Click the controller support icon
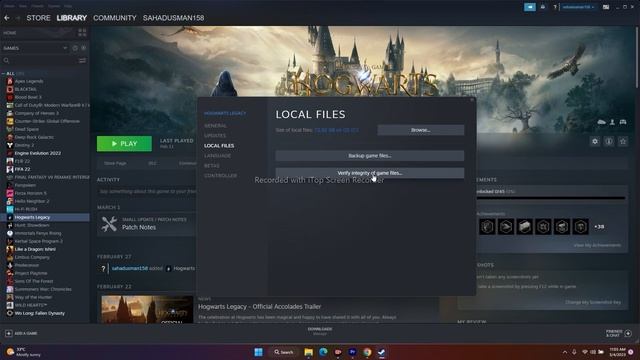 [x=623, y=122]
